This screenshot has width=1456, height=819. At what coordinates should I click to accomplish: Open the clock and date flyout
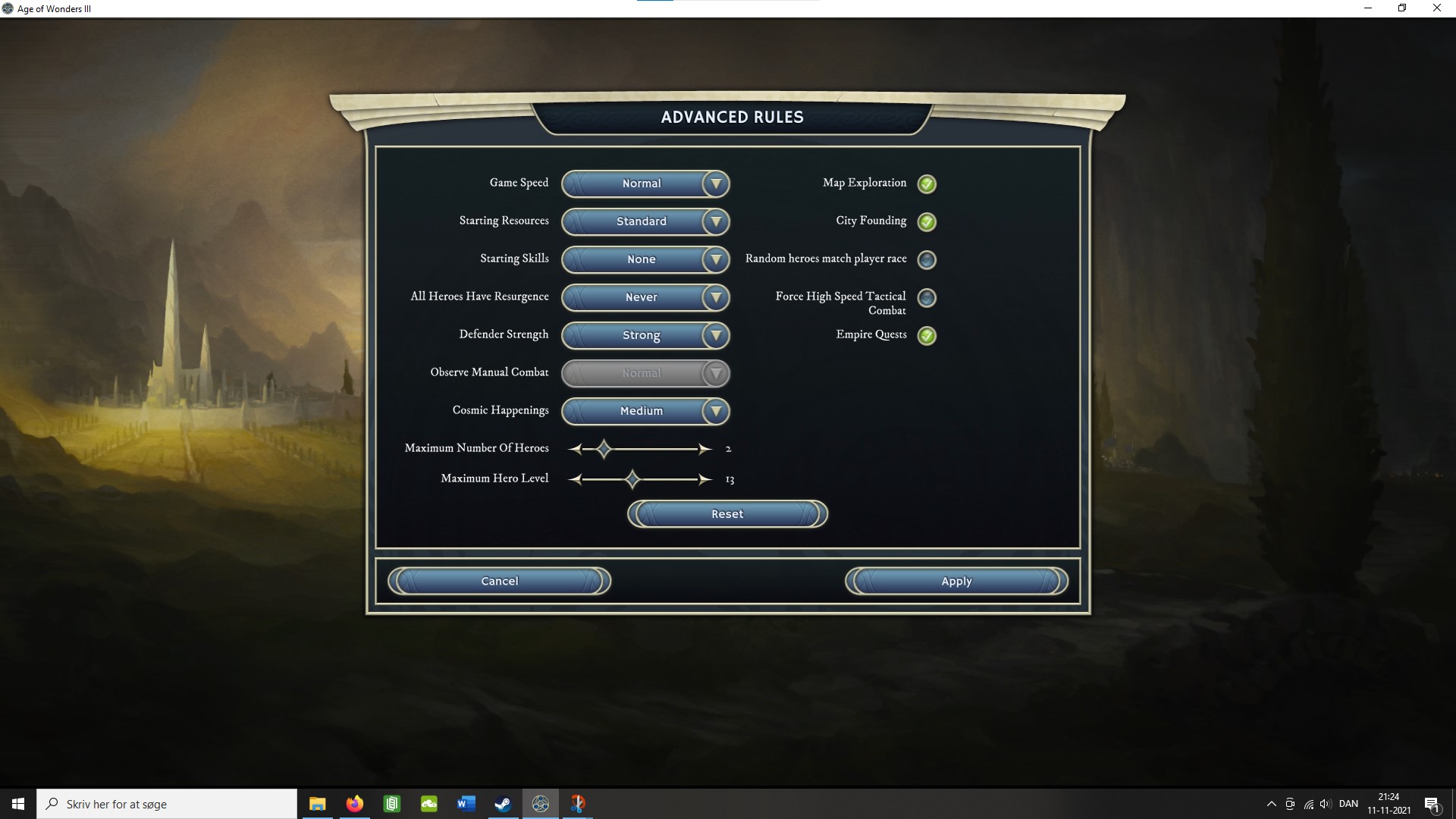[x=1389, y=804]
